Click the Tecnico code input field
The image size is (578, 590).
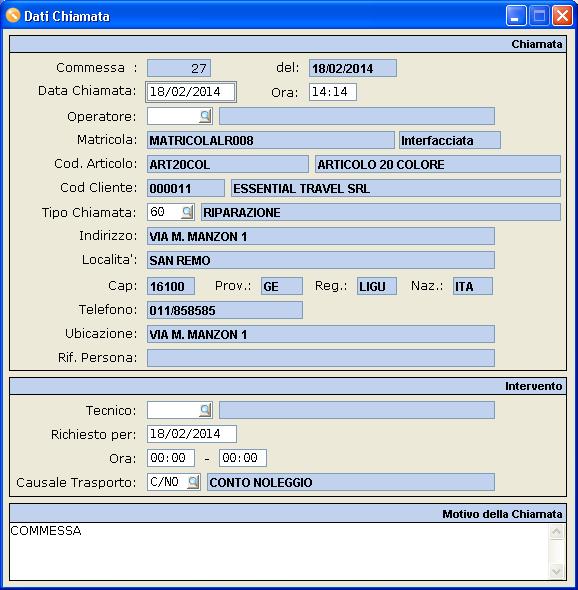click(173, 410)
